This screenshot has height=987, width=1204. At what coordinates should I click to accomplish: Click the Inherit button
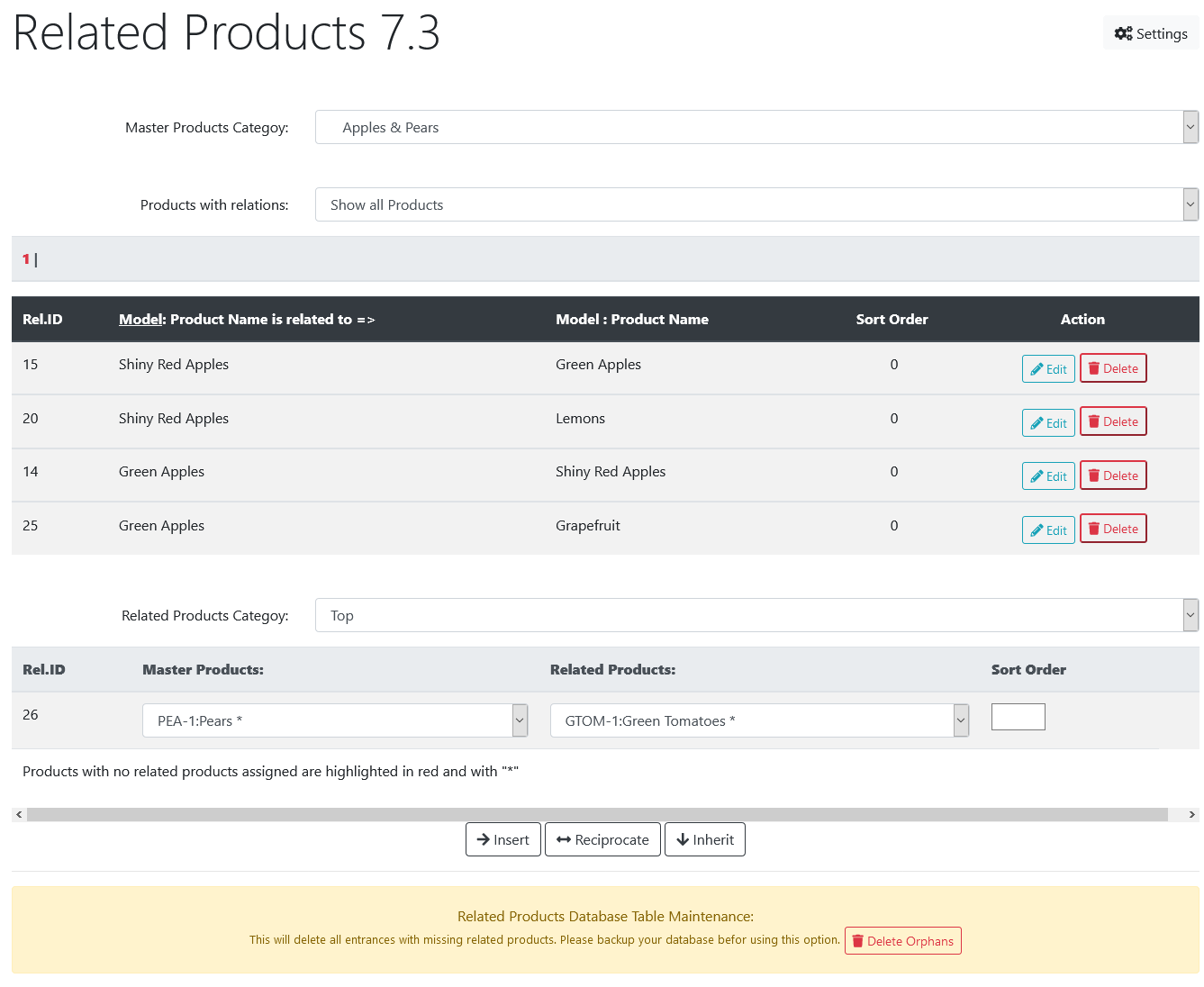(705, 839)
